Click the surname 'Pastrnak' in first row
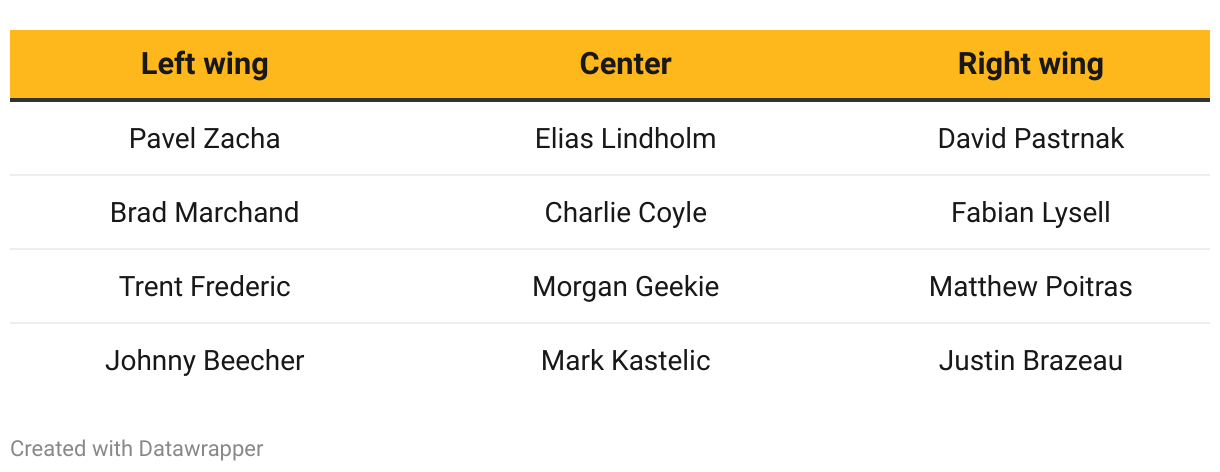Screen dimensions: 1220x472 [1076, 138]
